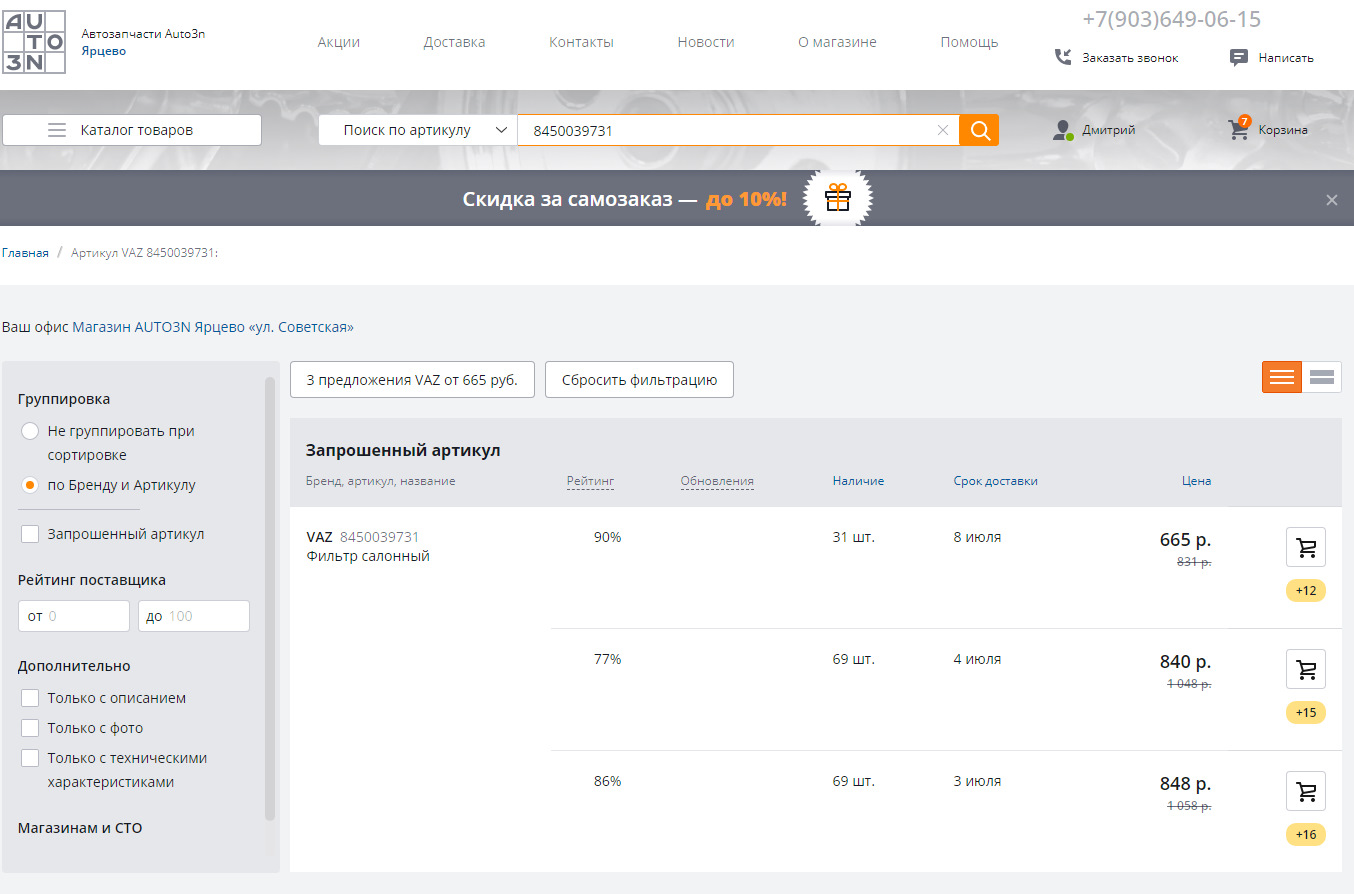Open the Помощь menu item
This screenshot has width=1354, height=894.
969,42
